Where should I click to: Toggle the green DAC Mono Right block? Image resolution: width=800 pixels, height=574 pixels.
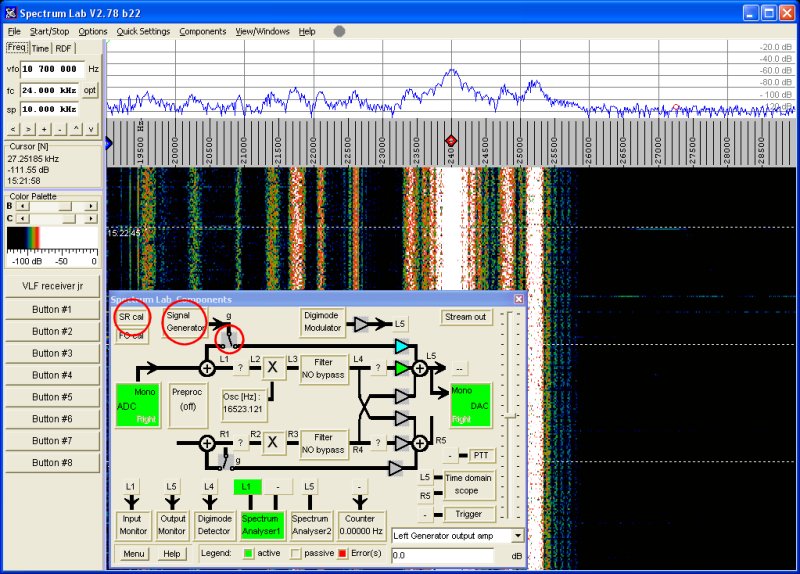click(x=470, y=405)
